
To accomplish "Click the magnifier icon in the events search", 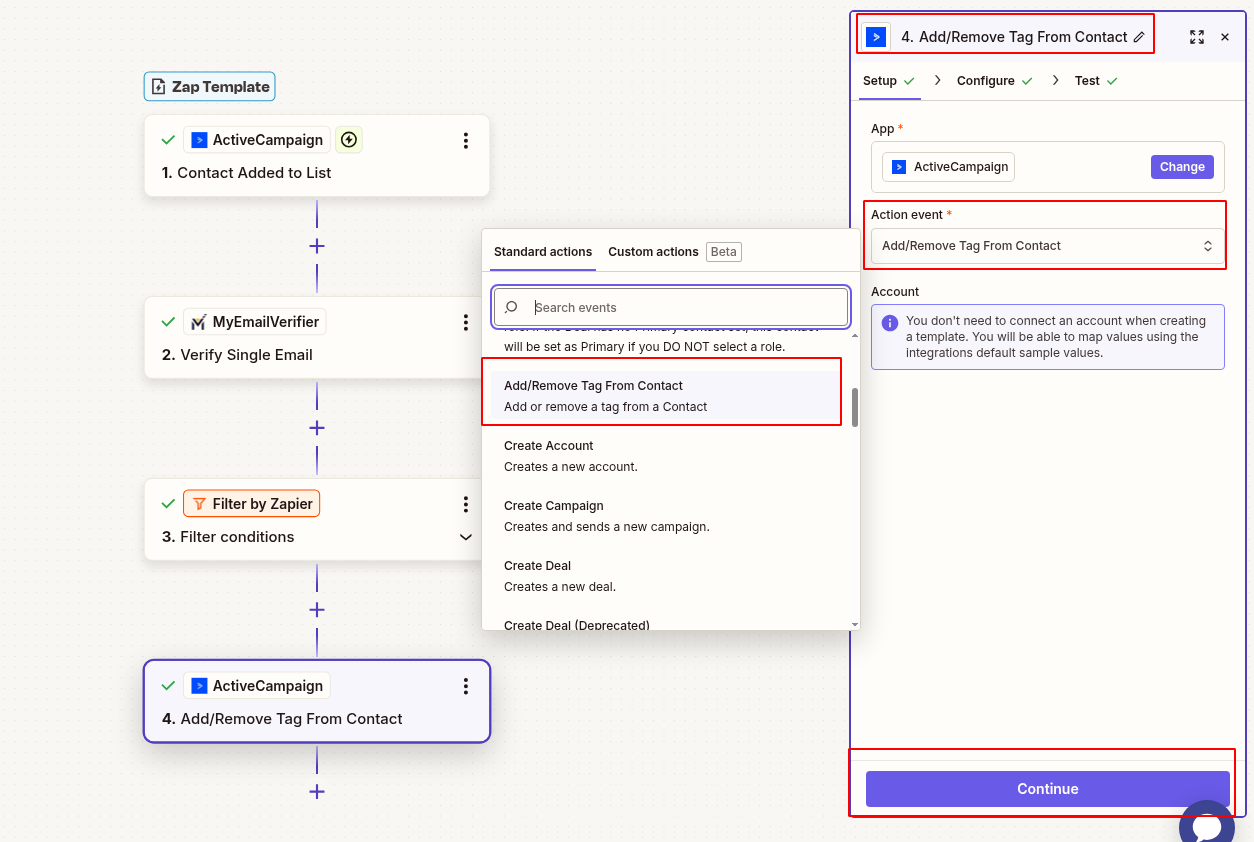I will tap(511, 307).
